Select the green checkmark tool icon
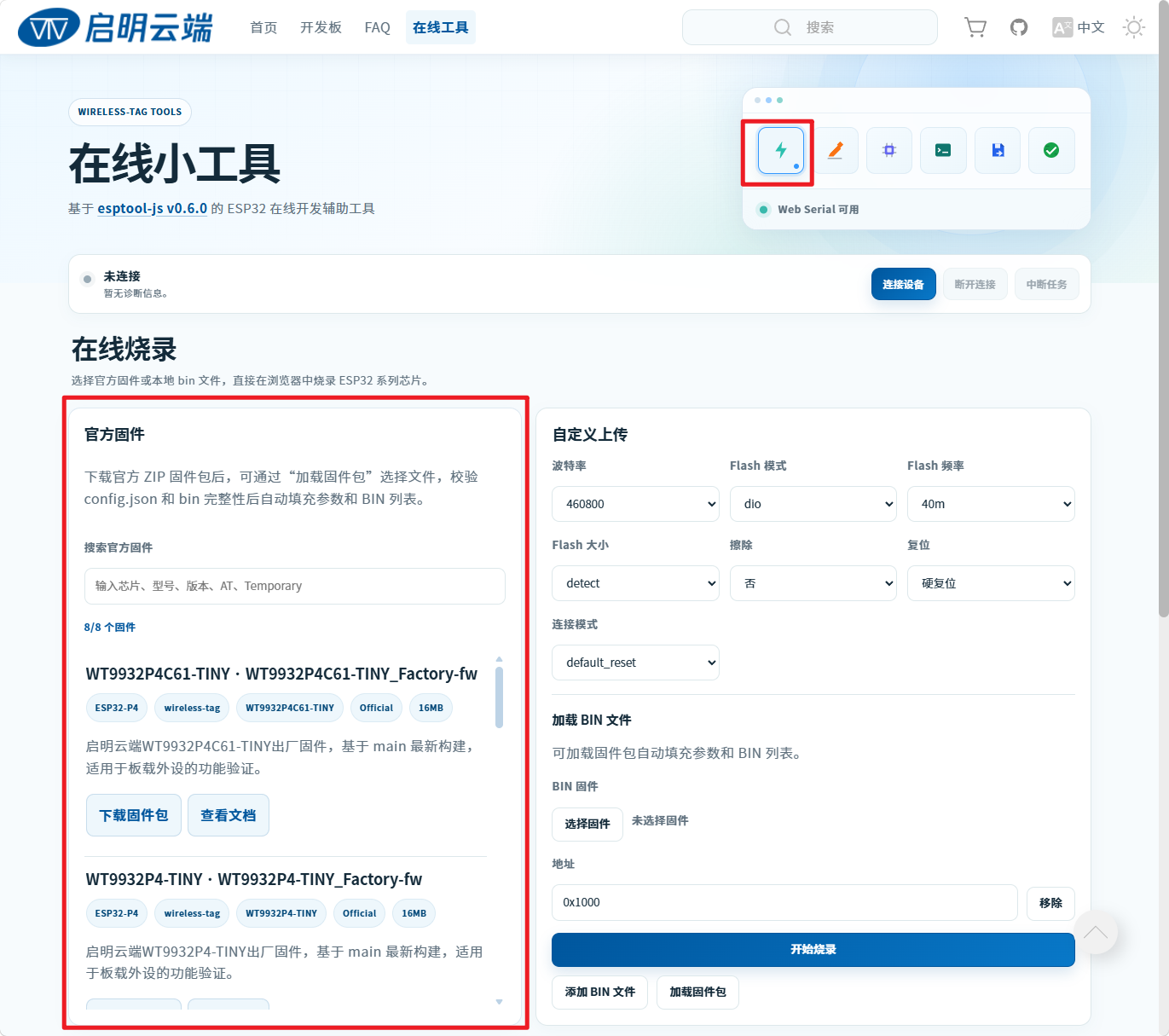 click(1051, 150)
